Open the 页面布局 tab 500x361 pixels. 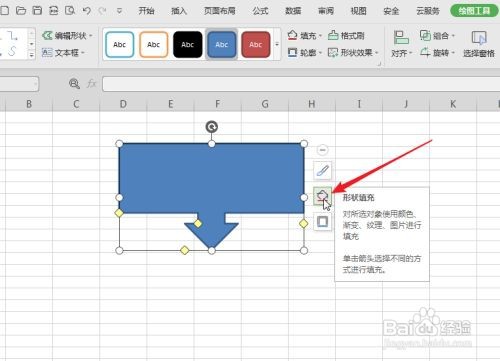[x=220, y=11]
